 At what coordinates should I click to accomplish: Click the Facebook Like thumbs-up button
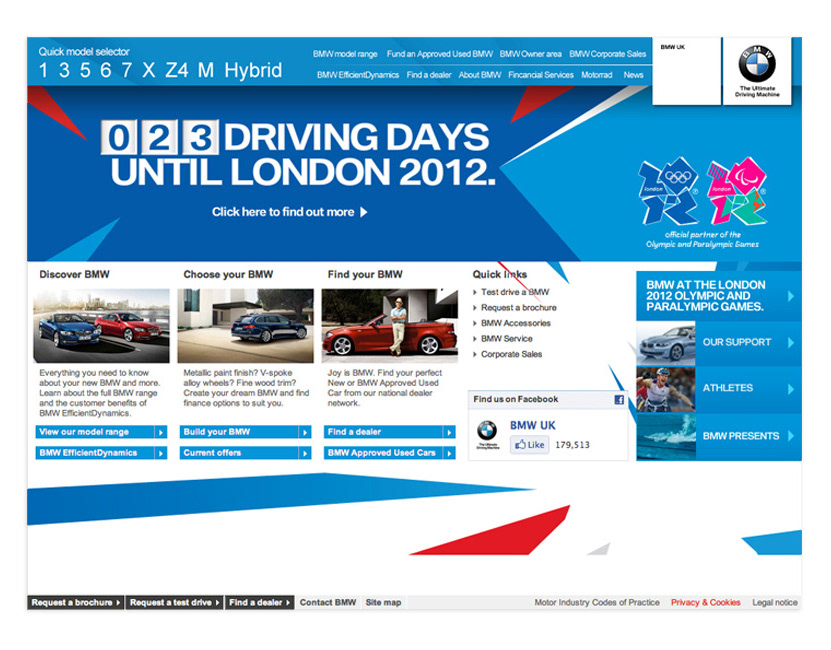(x=529, y=445)
